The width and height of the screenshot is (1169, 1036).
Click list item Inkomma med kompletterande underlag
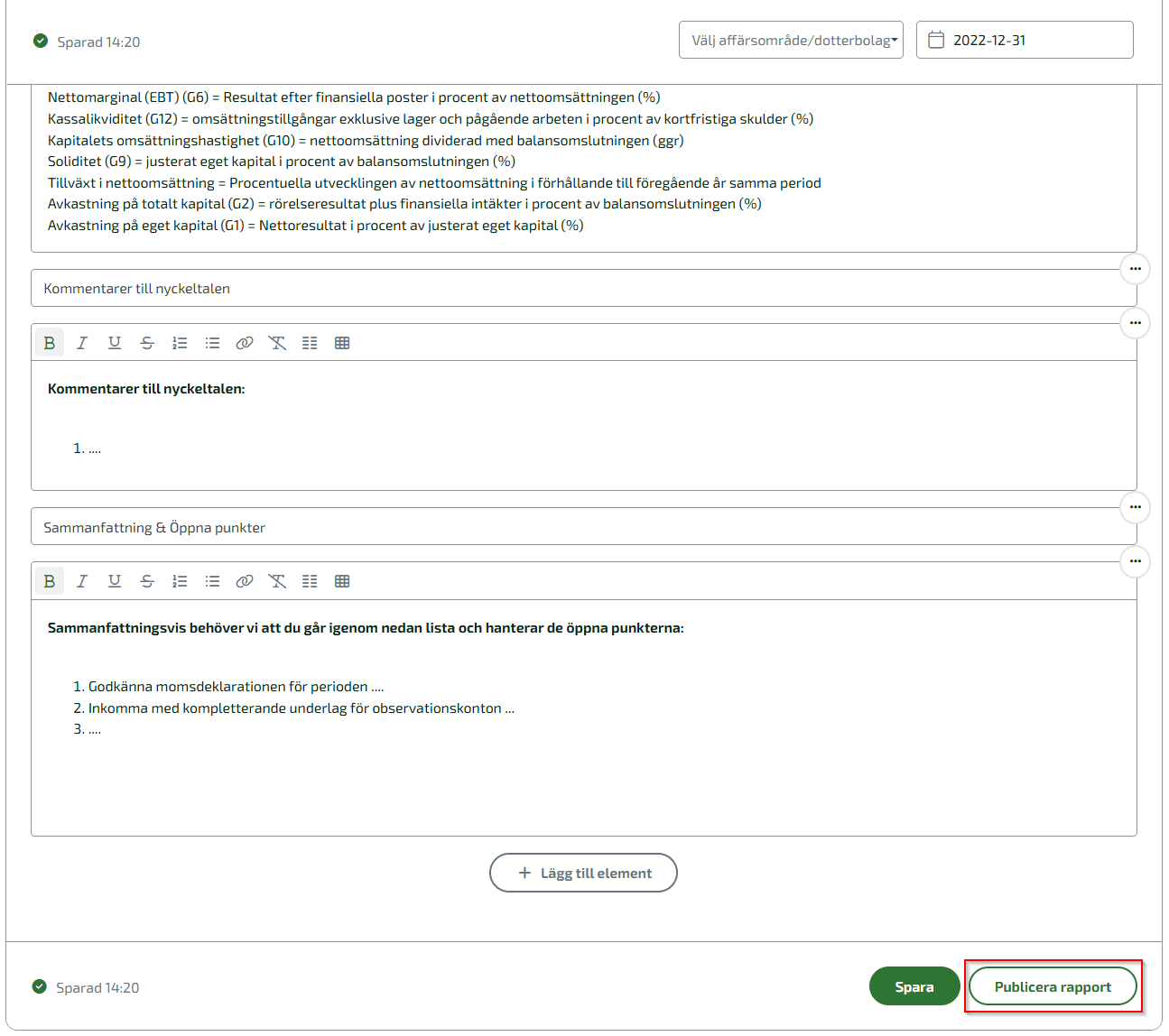(302, 708)
